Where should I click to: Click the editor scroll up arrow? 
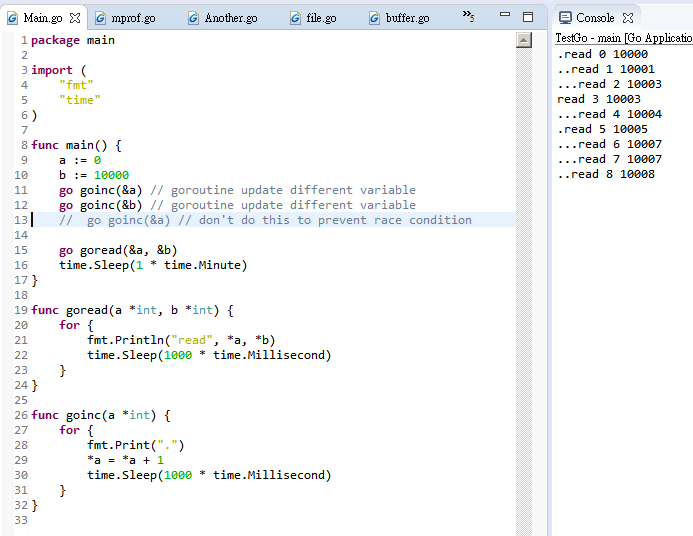click(523, 40)
